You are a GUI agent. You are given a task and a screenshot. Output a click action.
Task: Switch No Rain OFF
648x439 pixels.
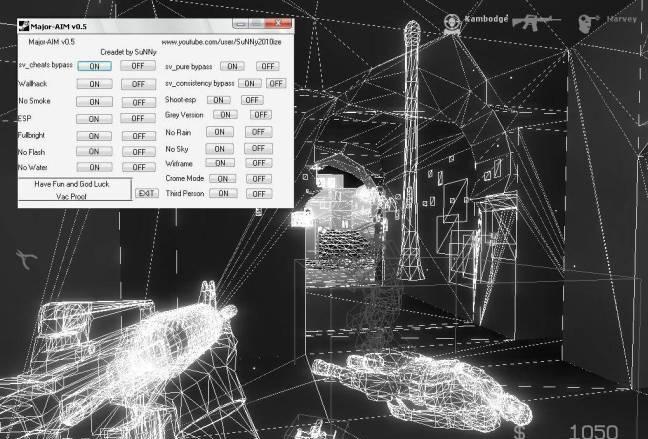258,132
